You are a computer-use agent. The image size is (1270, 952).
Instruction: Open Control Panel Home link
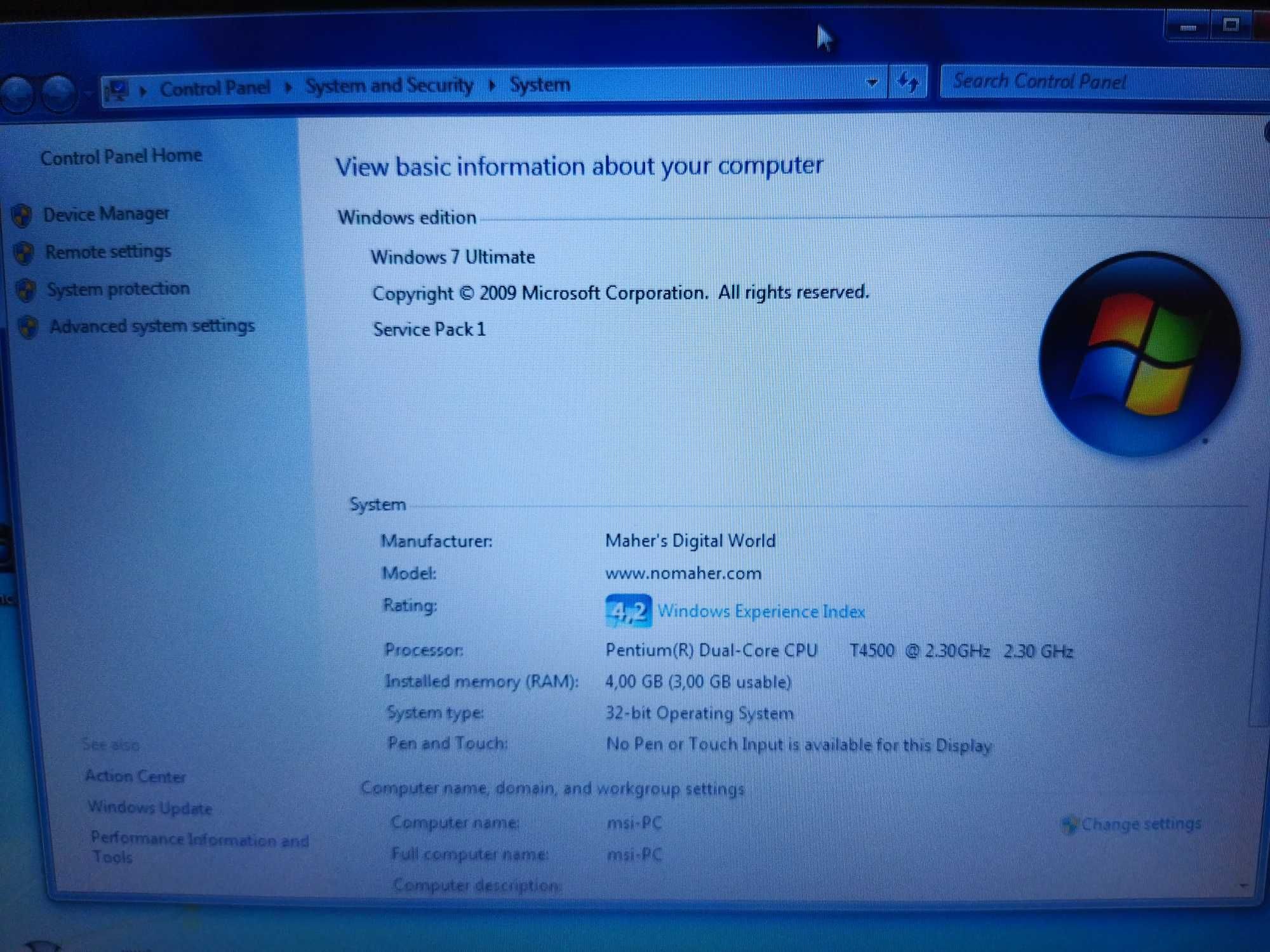[x=121, y=156]
